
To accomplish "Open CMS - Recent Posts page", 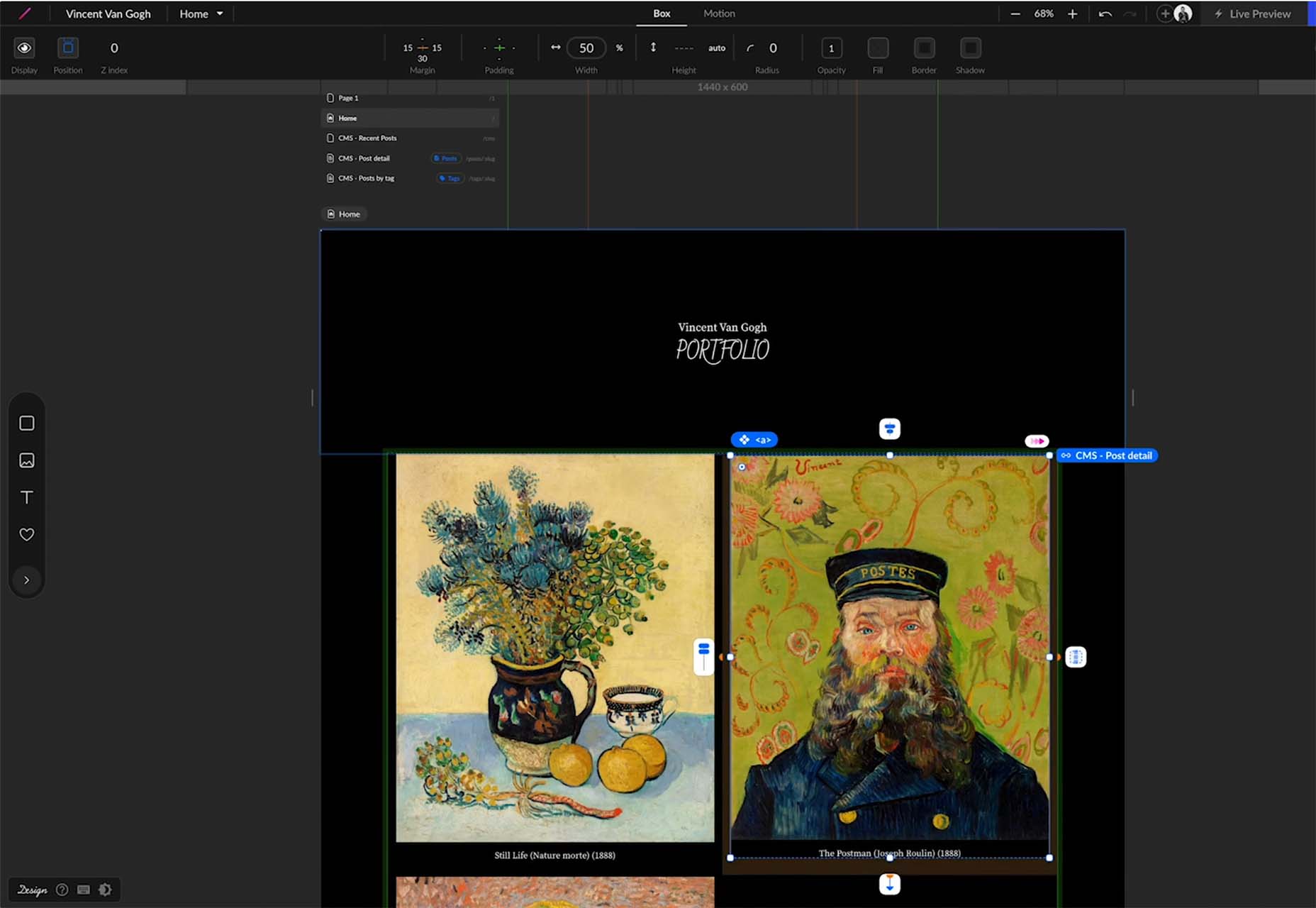I will tap(411, 138).
